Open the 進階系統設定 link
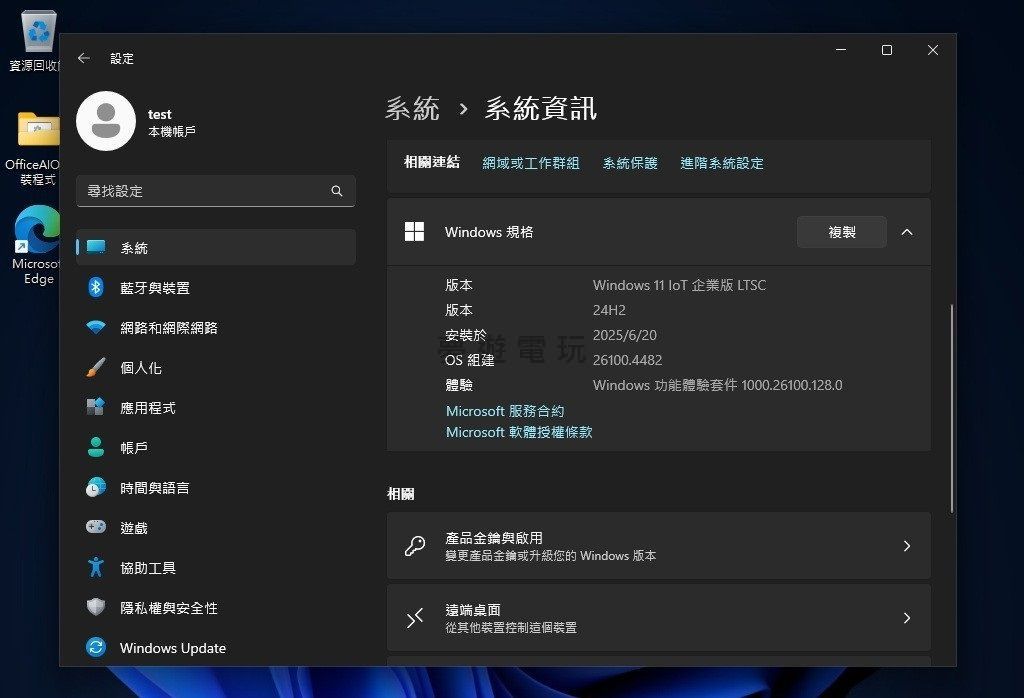This screenshot has width=1024, height=698. pyautogui.click(x=721, y=163)
